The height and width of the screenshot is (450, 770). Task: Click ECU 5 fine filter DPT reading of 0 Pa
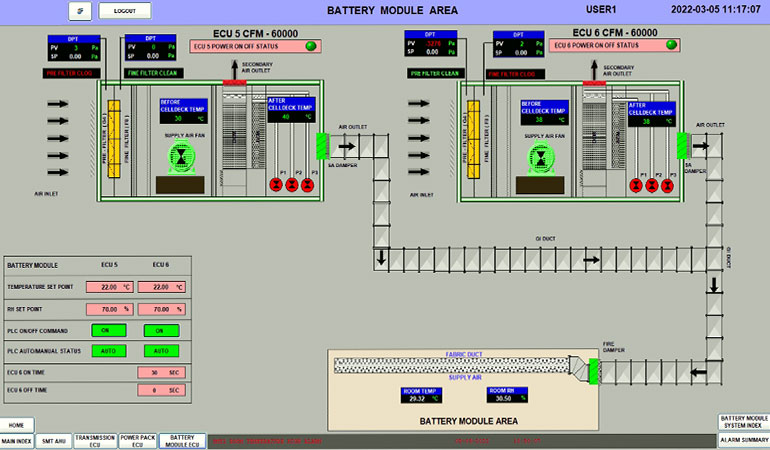[150, 48]
